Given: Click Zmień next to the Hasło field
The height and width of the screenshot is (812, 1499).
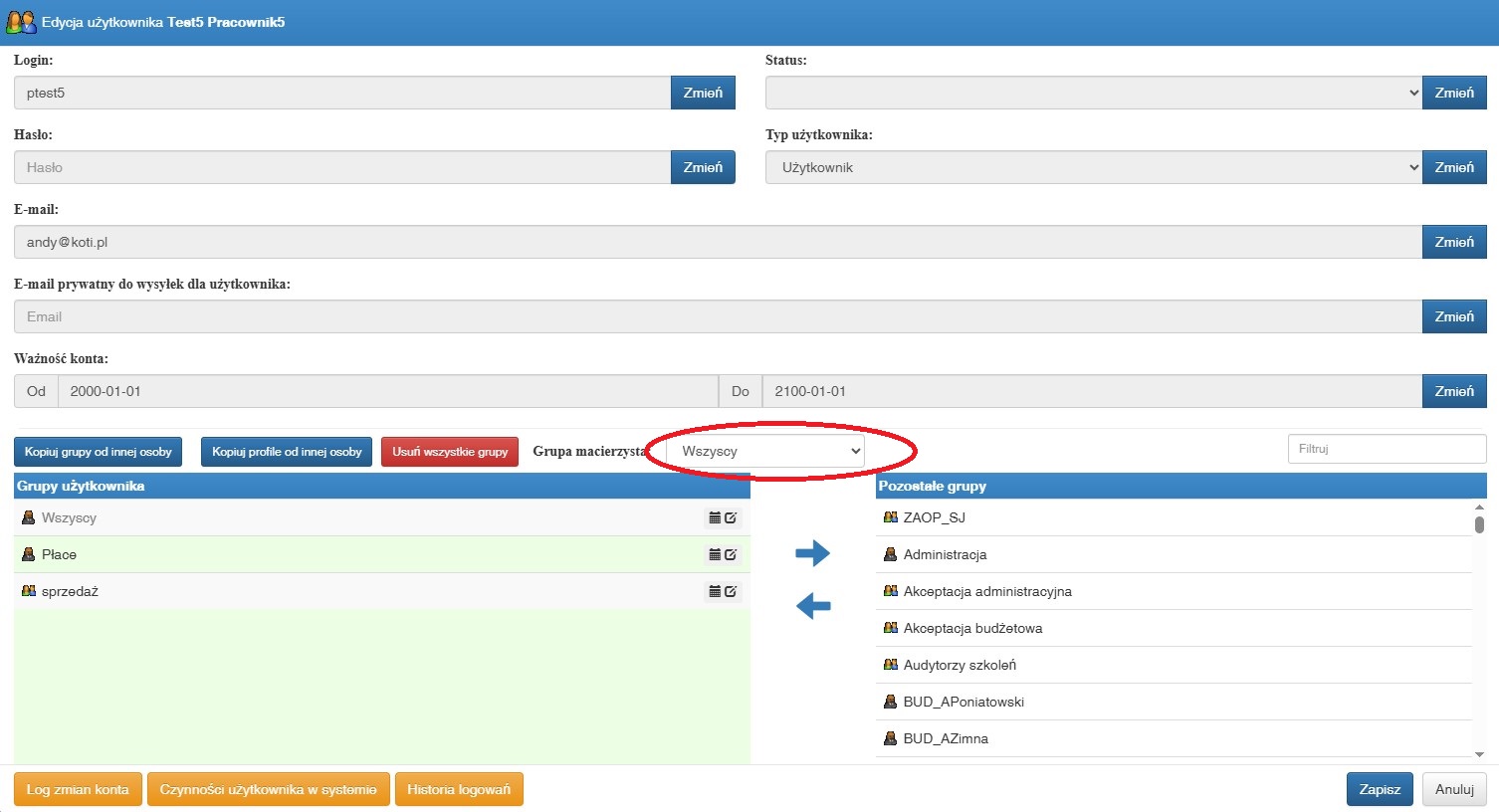Looking at the screenshot, I should pyautogui.click(x=703, y=167).
